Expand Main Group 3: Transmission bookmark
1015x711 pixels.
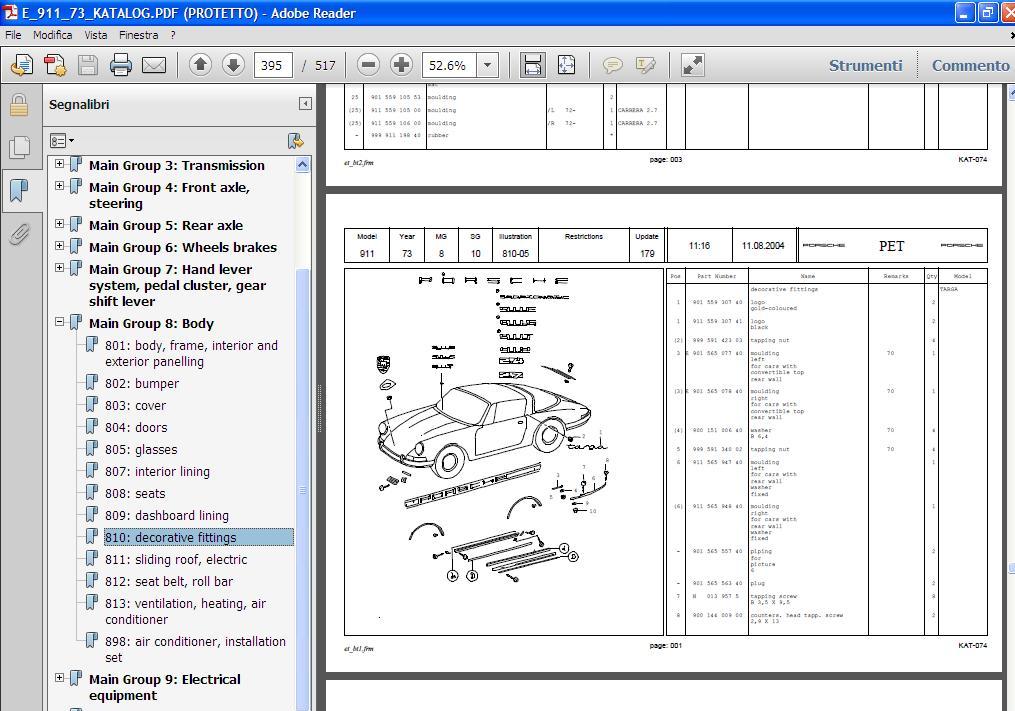click(x=60, y=164)
